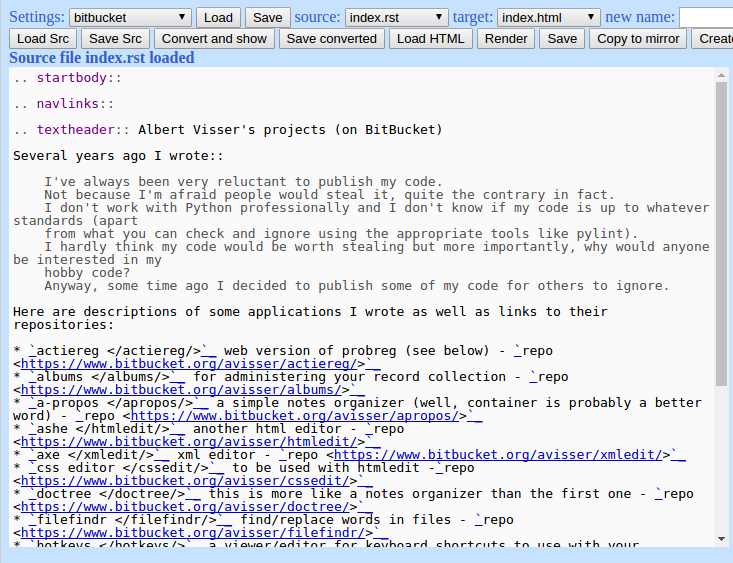Click the filefindr bitbucket repo URL
This screenshot has height=563, width=733.
click(193, 533)
